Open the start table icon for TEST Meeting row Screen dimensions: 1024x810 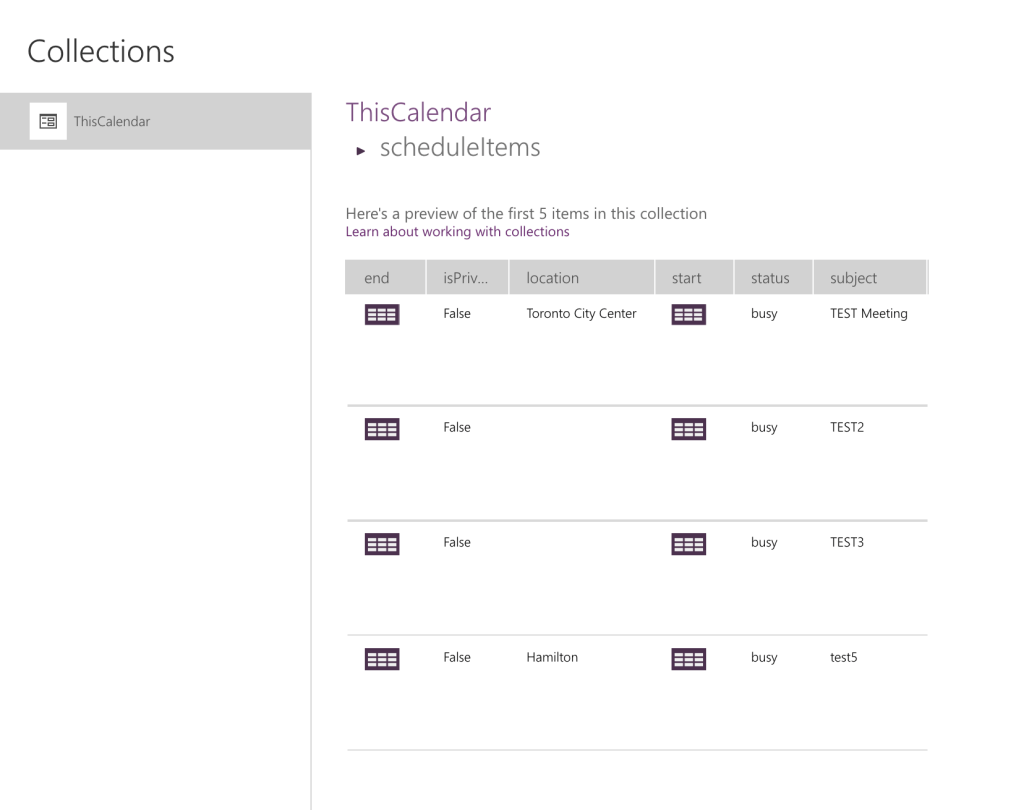tap(688, 315)
